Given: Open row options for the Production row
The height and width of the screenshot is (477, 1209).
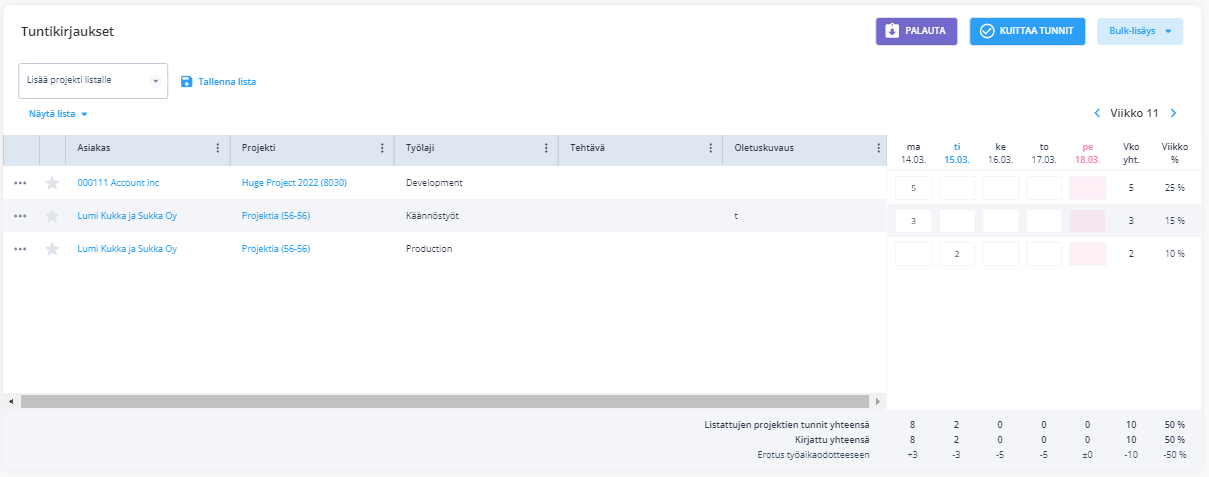Looking at the screenshot, I should pyautogui.click(x=20, y=249).
